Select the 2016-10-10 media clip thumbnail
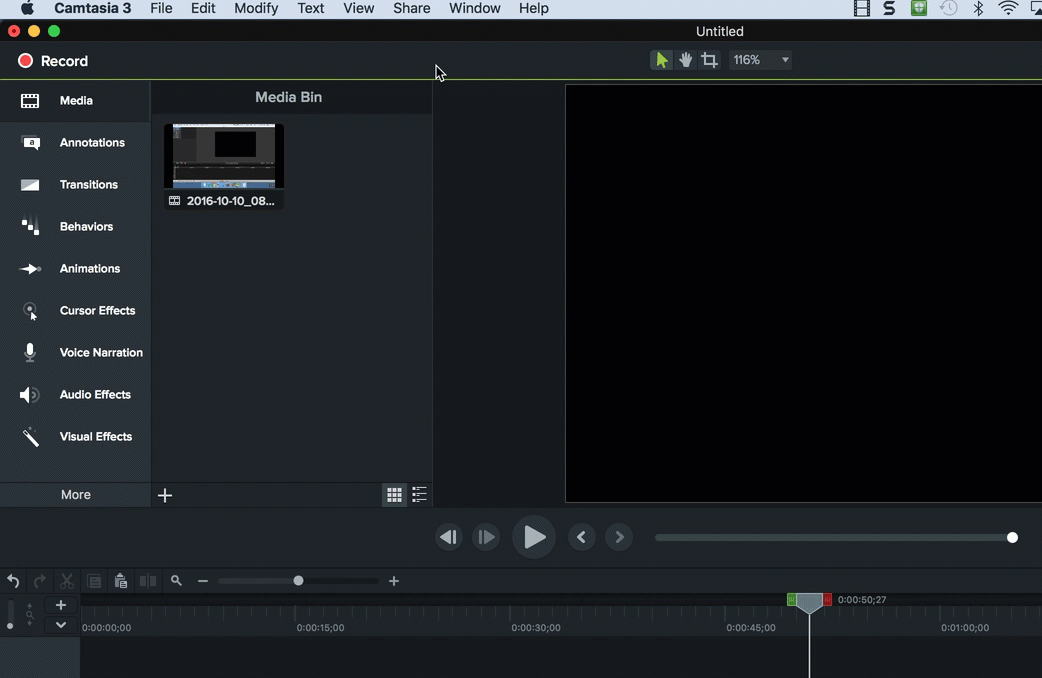Image resolution: width=1042 pixels, height=678 pixels. [224, 157]
